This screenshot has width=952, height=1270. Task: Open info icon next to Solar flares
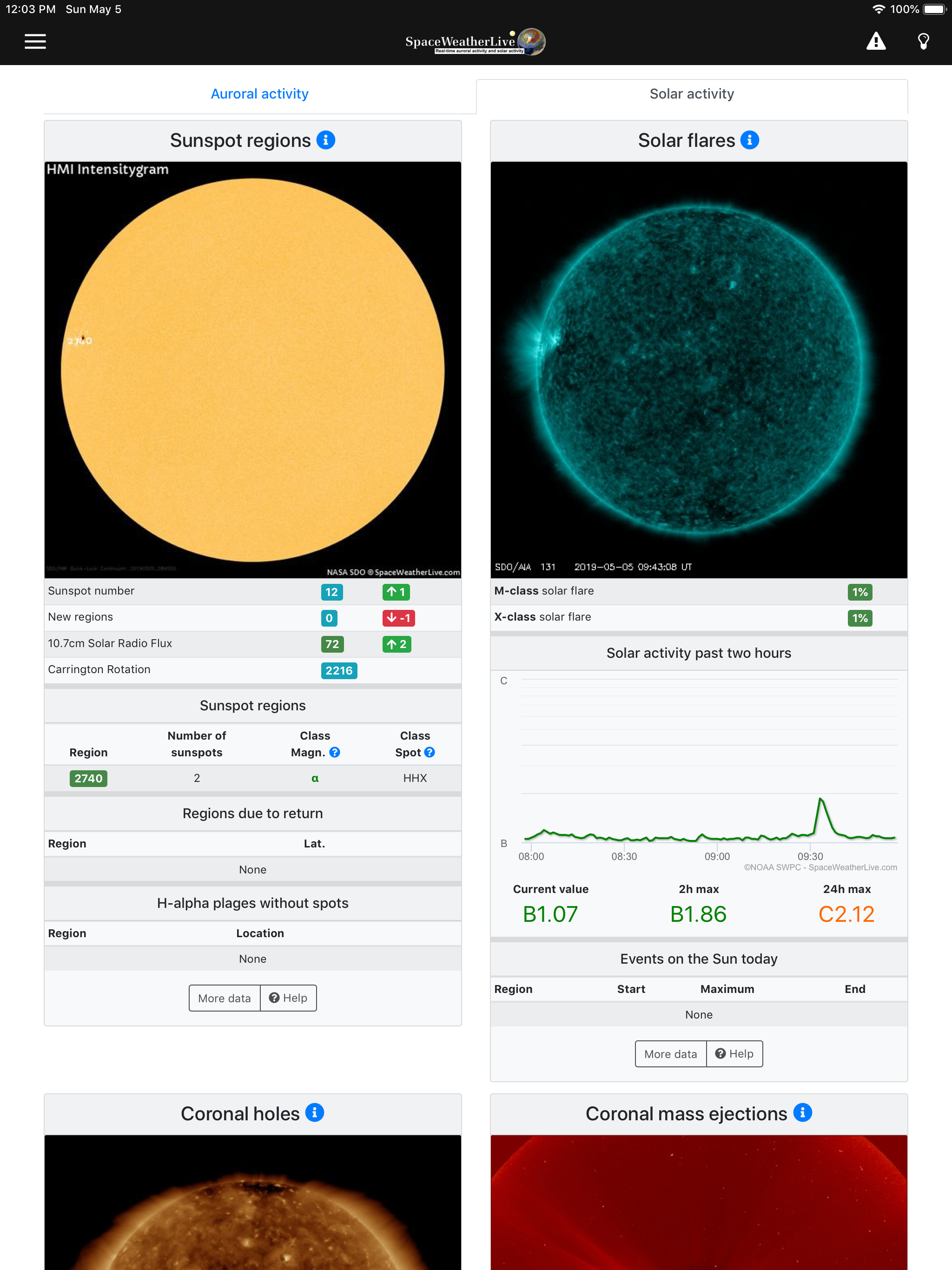749,140
